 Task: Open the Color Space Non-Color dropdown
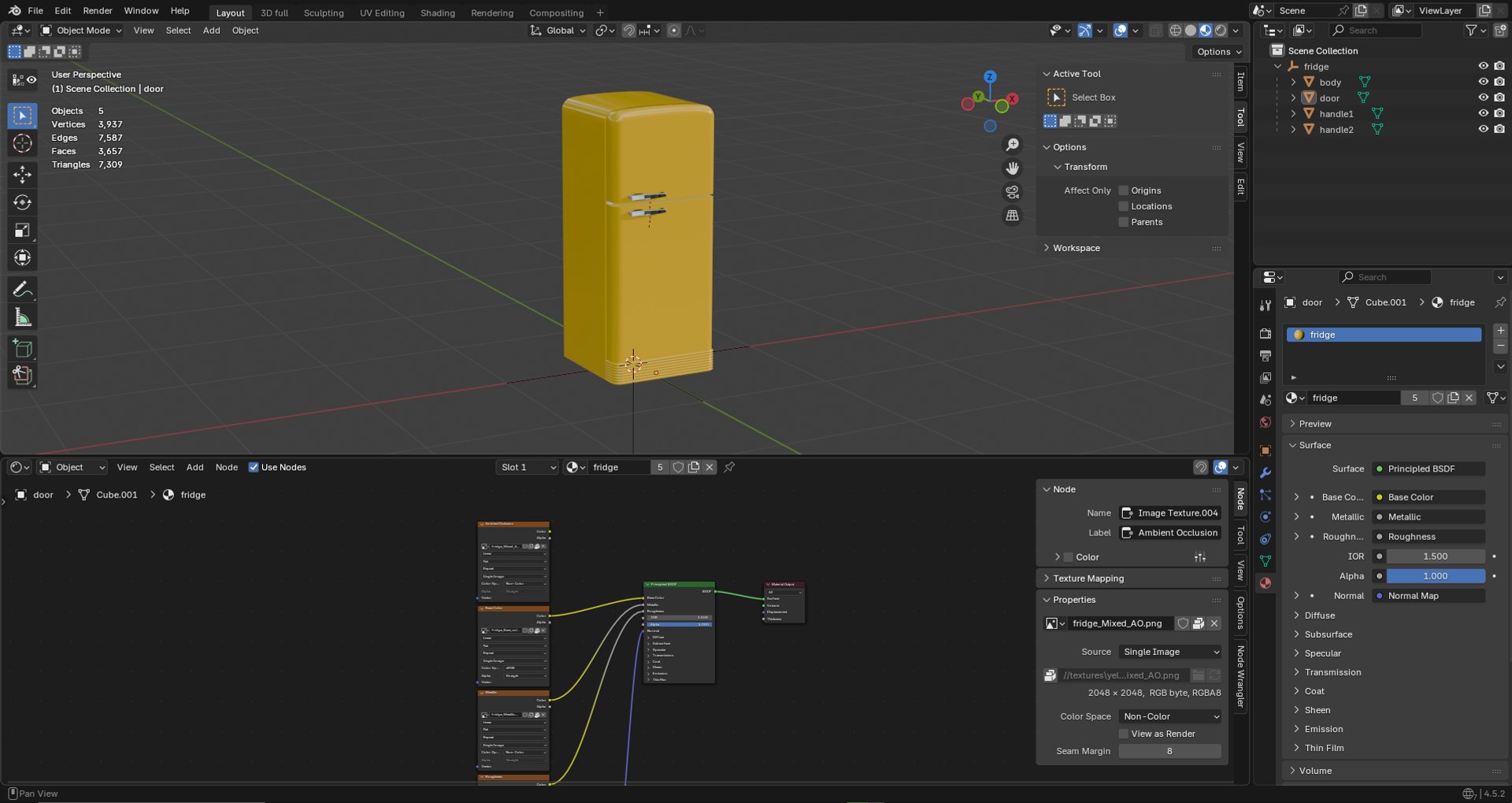pyautogui.click(x=1170, y=716)
